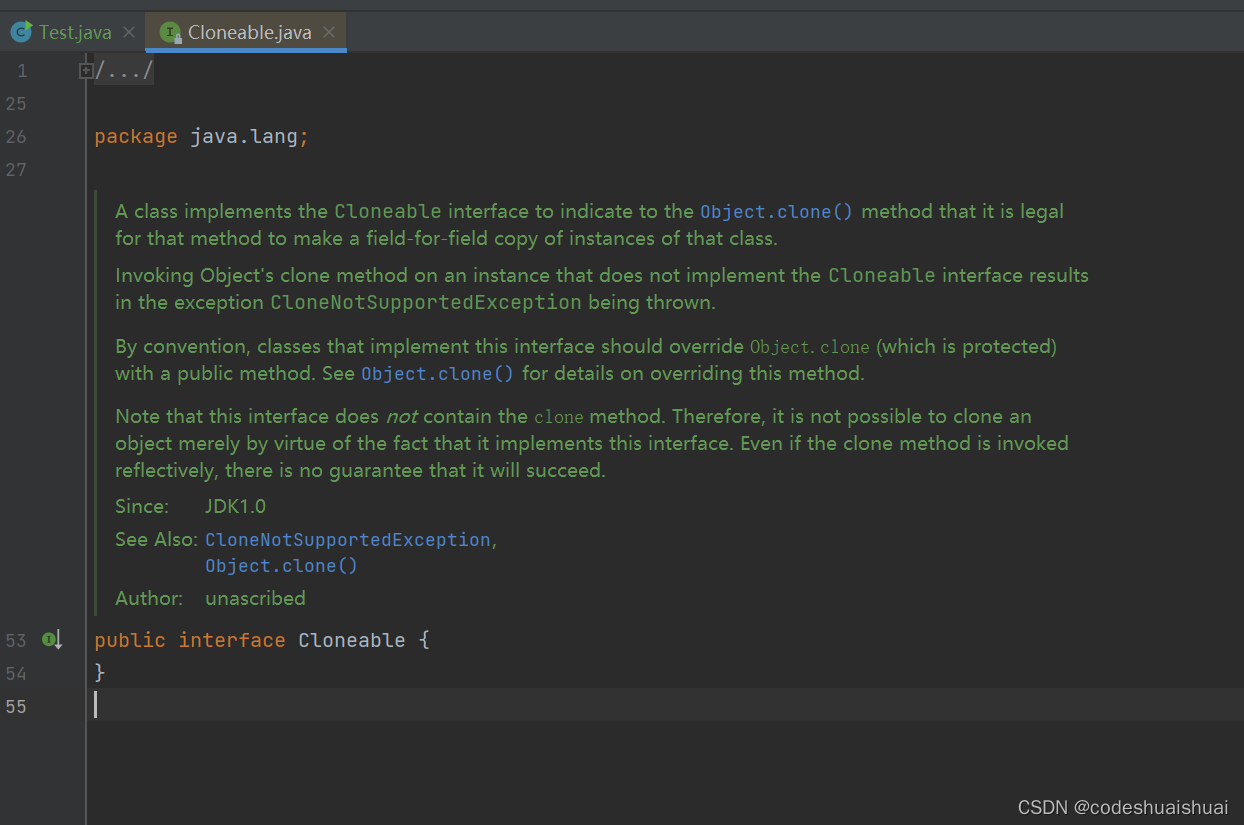Screen dimensions: 1244x825
Task: Follow Object.clone() link under See Also
Action: point(281,566)
